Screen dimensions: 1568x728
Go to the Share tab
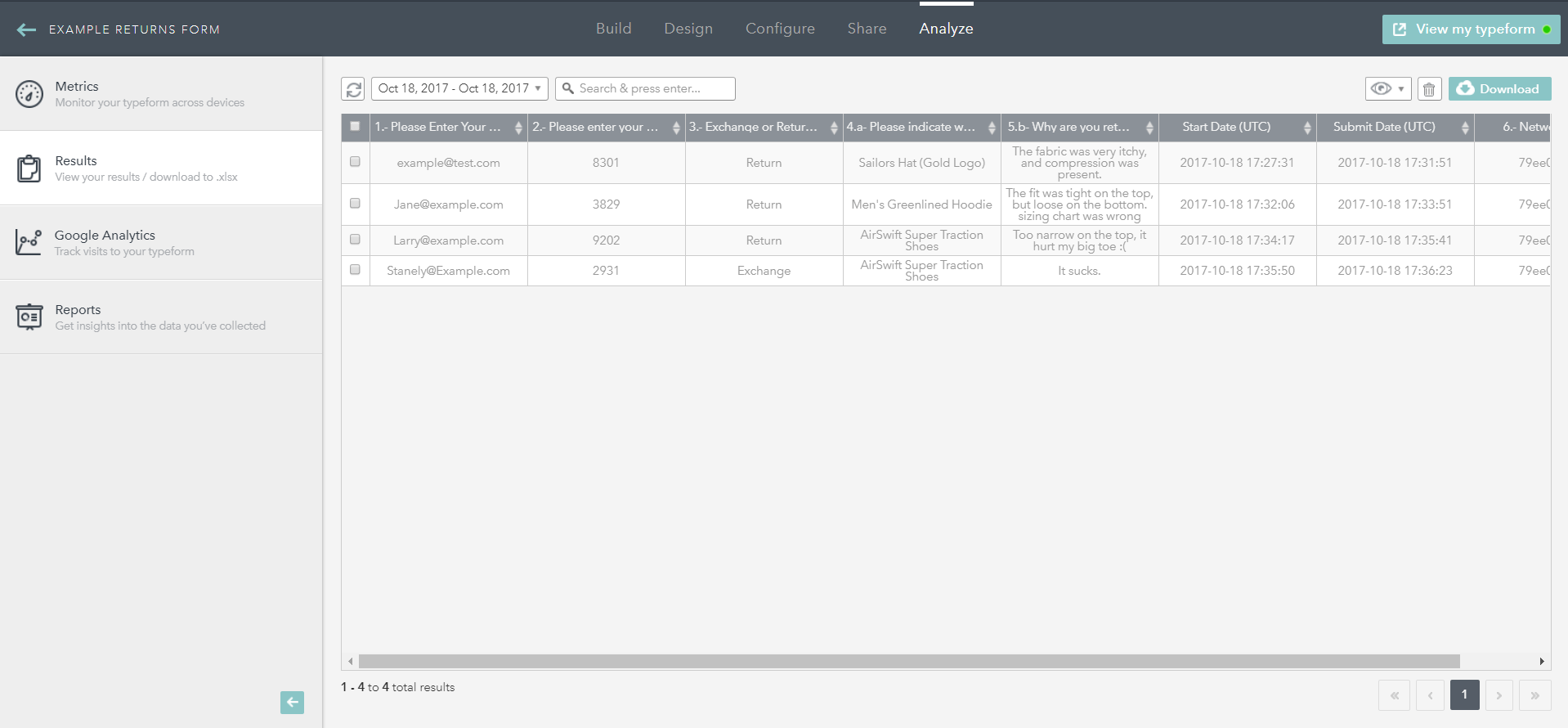click(867, 29)
